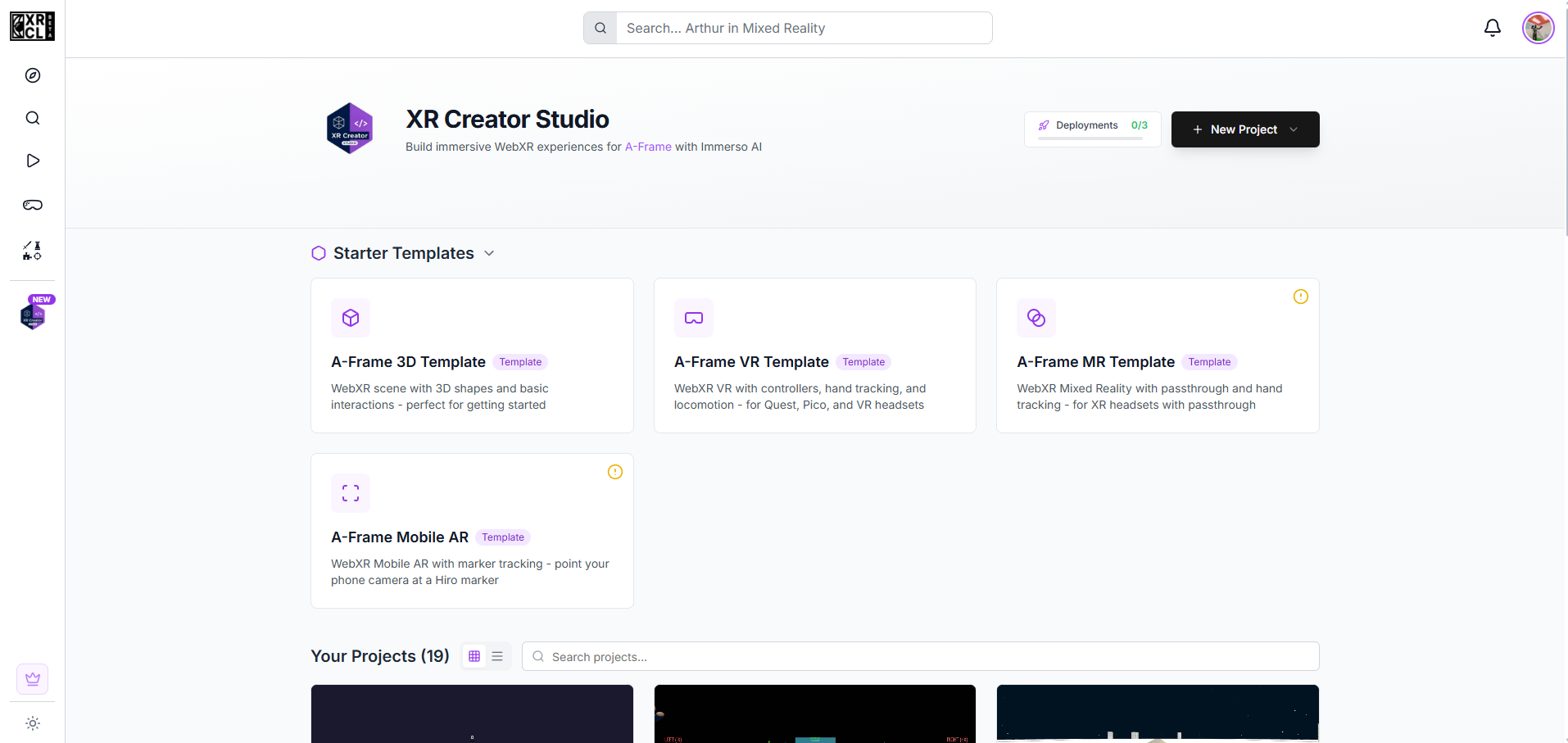Click the 3D Template description text
Image resolution: width=1568 pixels, height=743 pixels.
click(440, 396)
